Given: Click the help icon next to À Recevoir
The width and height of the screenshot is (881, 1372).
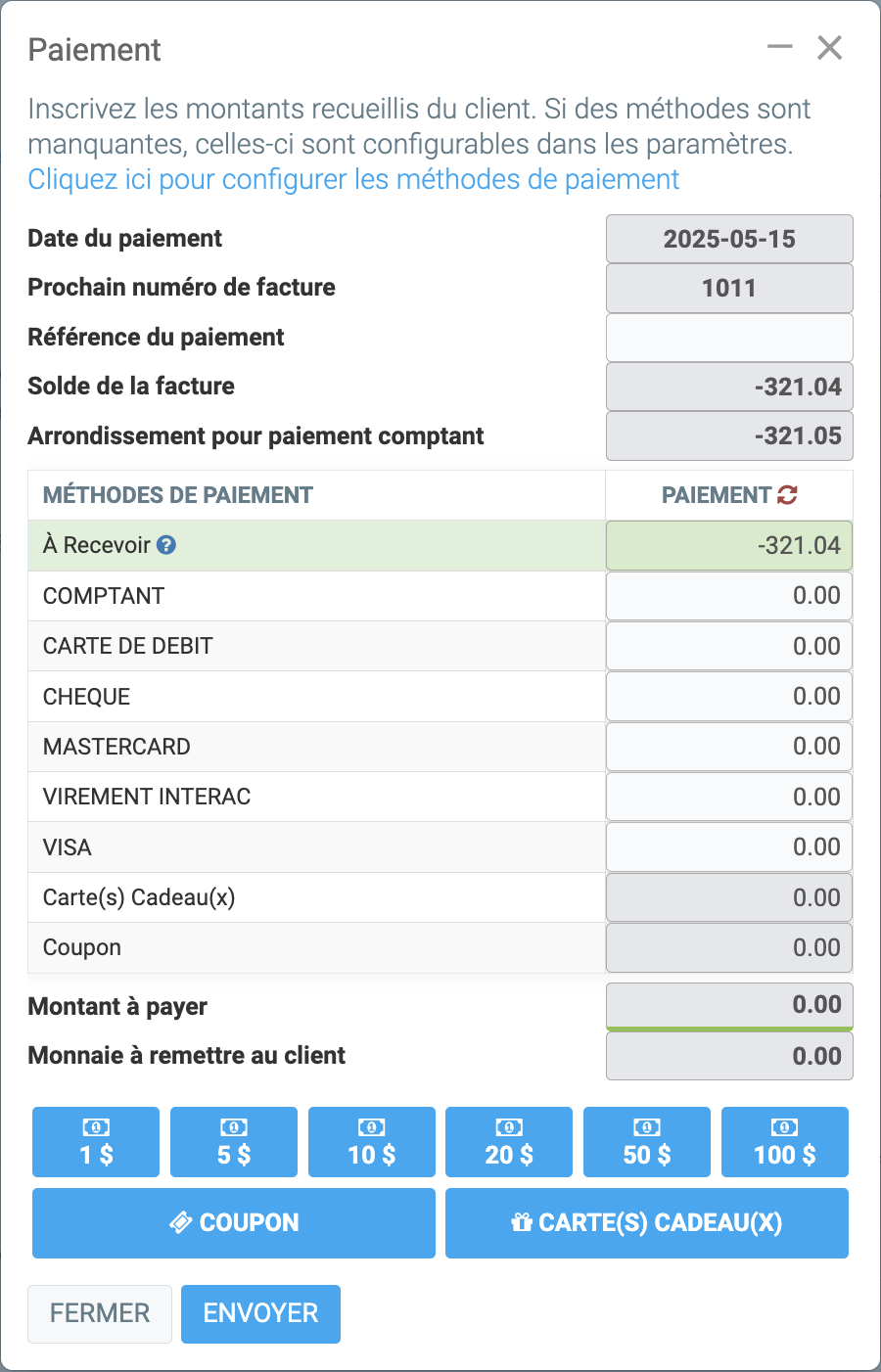Looking at the screenshot, I should (166, 545).
